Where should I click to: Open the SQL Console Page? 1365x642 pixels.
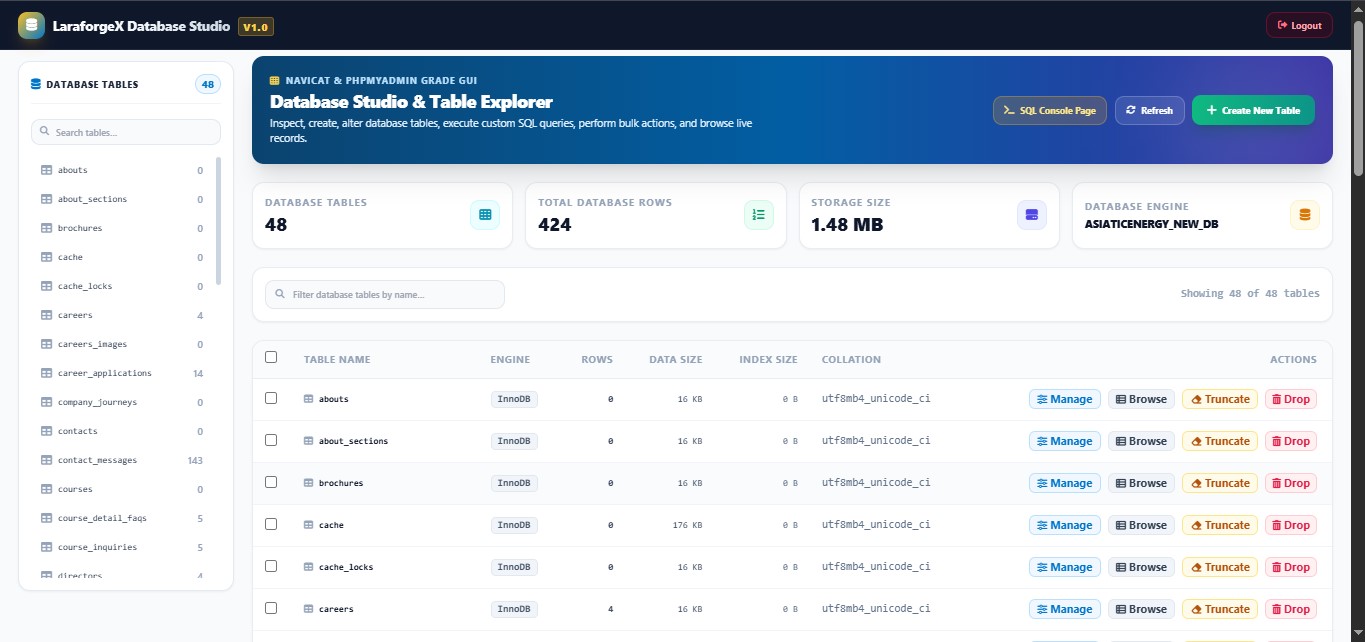point(1050,110)
